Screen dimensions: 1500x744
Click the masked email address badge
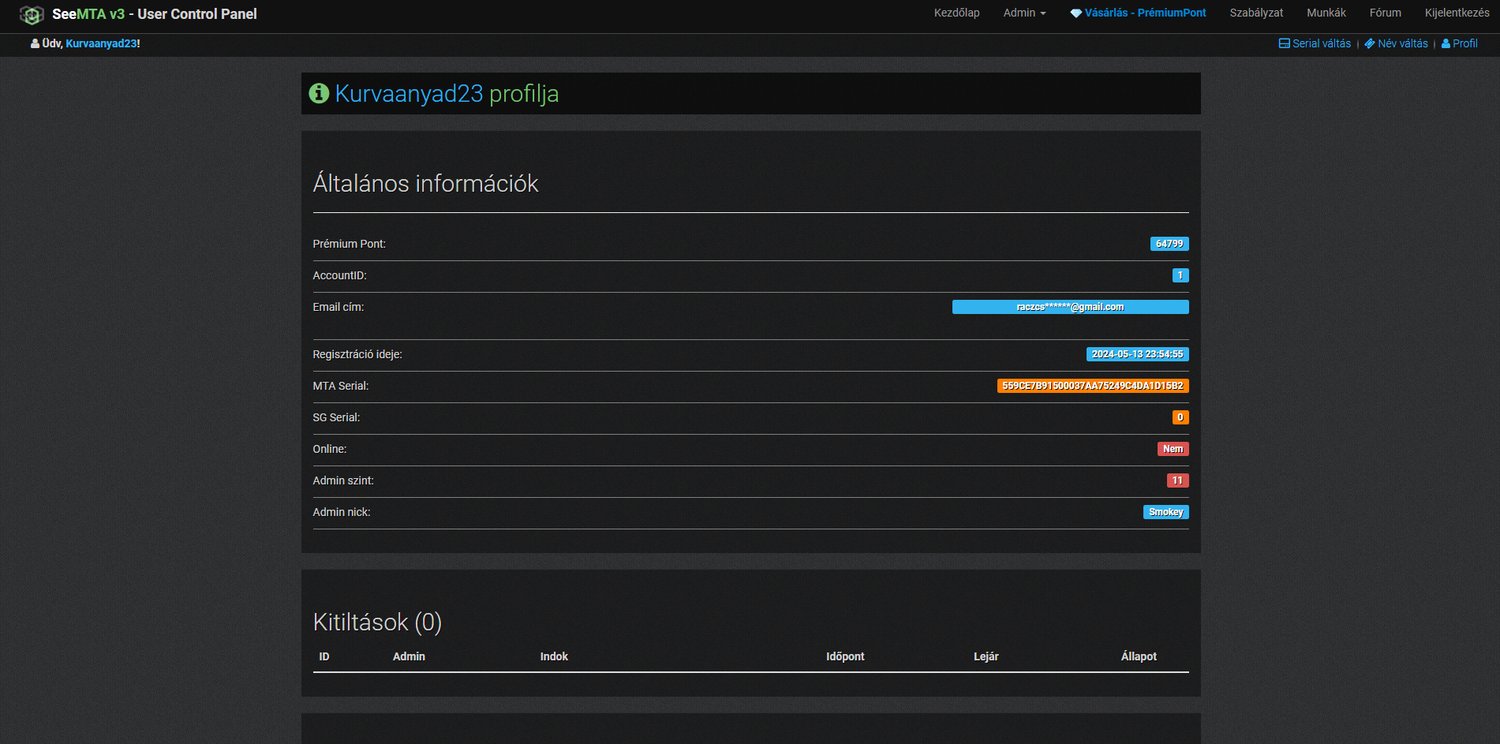[1070, 307]
